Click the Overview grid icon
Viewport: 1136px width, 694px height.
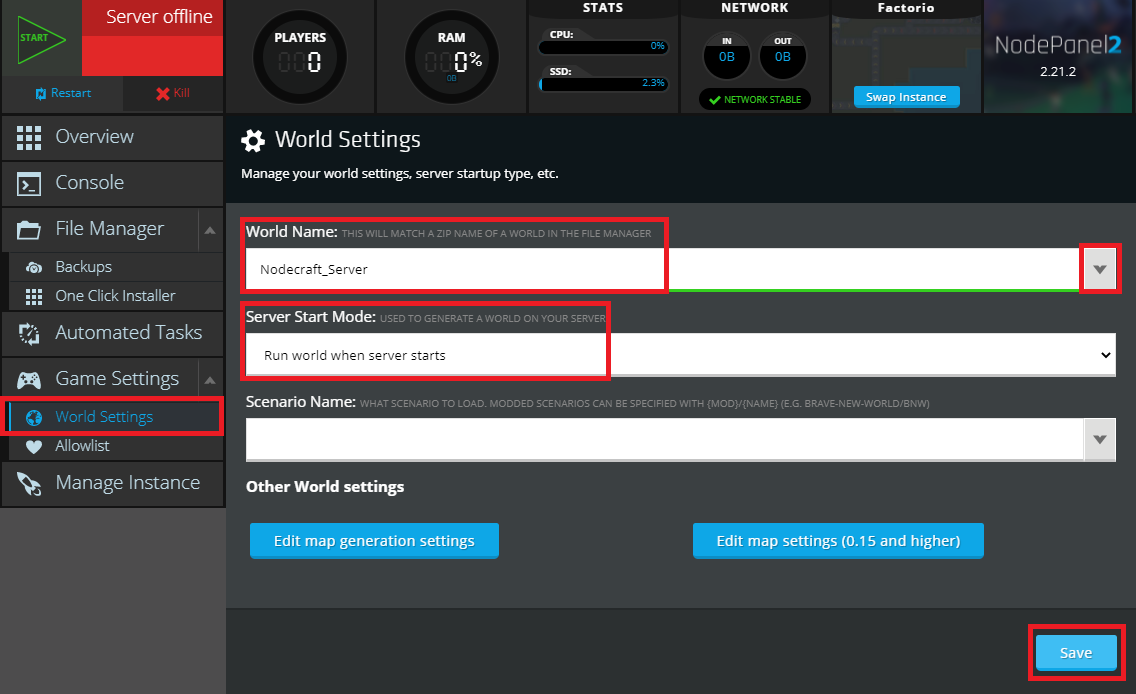click(29, 138)
